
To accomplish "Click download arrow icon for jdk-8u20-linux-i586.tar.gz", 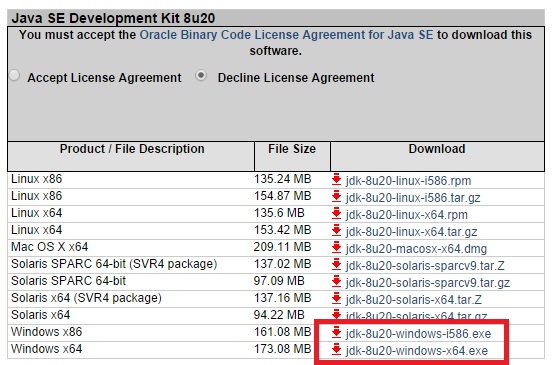I will pyautogui.click(x=336, y=196).
